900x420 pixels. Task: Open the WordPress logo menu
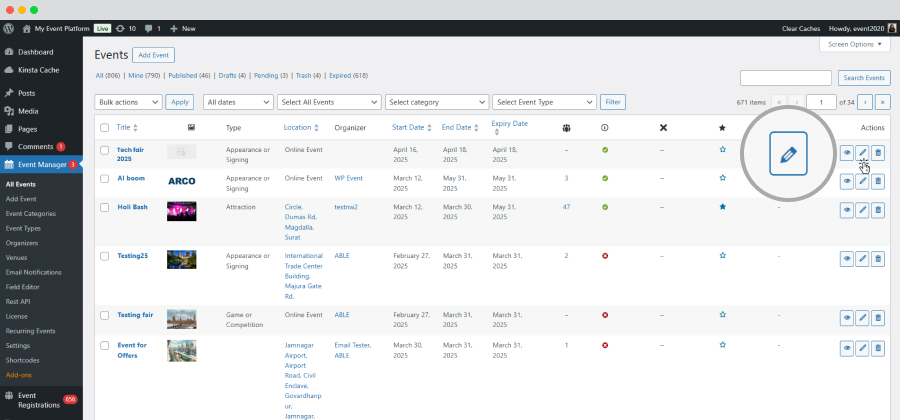pyautogui.click(x=8, y=28)
